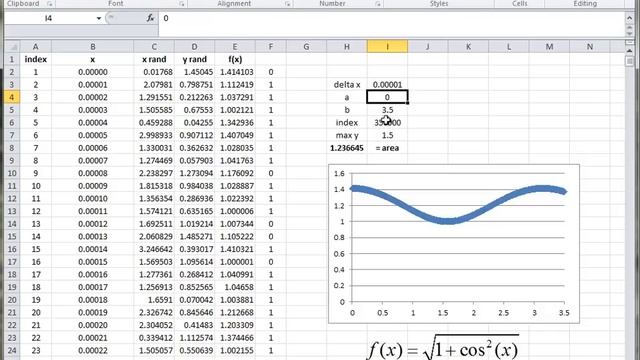
Task: Click y rand value 1.45045
Action: click(194, 72)
